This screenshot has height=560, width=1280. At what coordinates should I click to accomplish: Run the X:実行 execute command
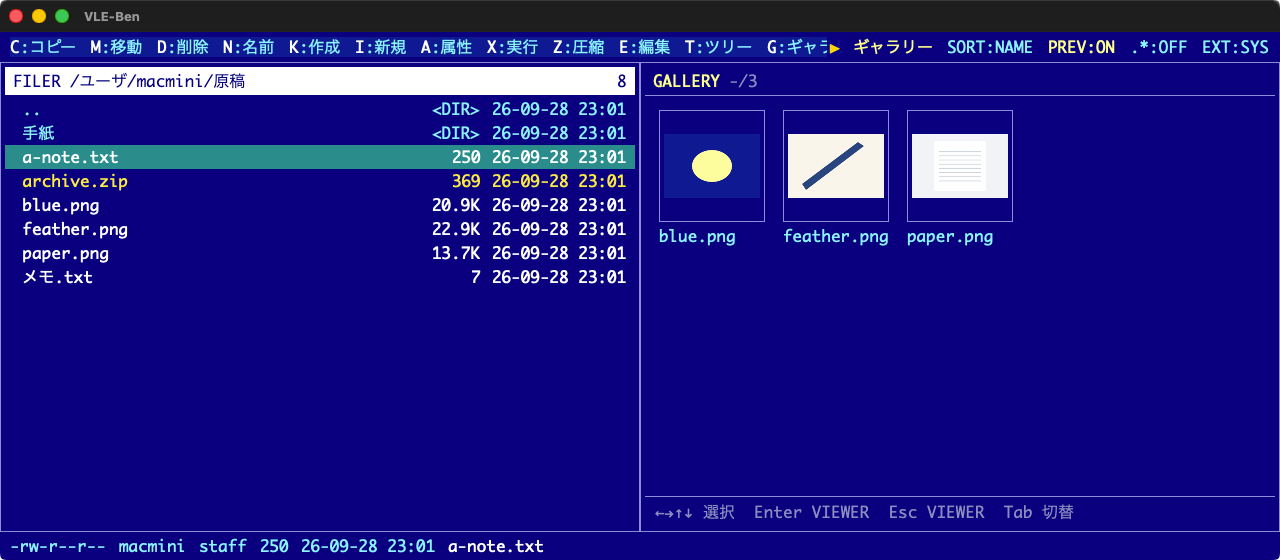coord(512,47)
